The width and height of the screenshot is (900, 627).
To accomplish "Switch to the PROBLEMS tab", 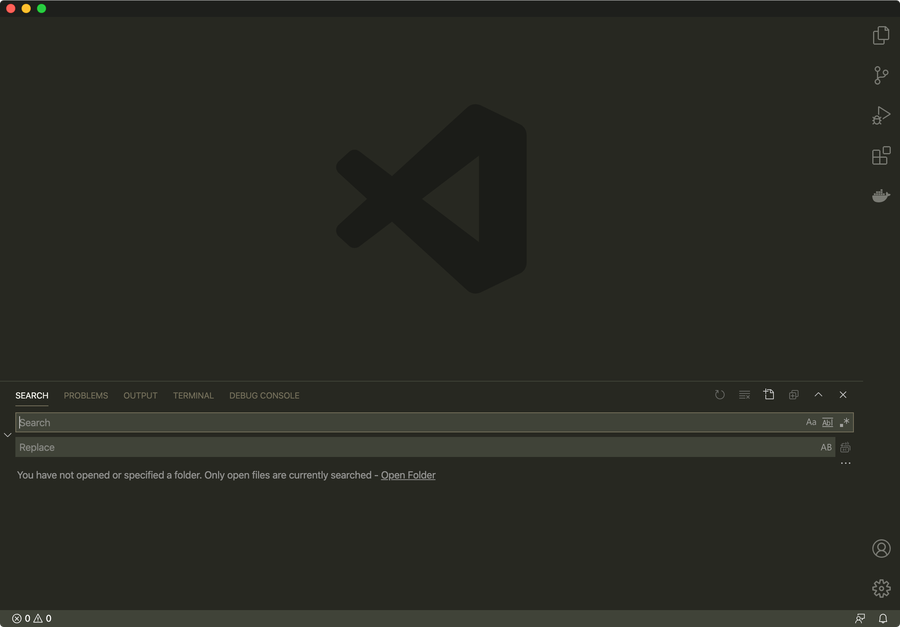I will tap(85, 395).
